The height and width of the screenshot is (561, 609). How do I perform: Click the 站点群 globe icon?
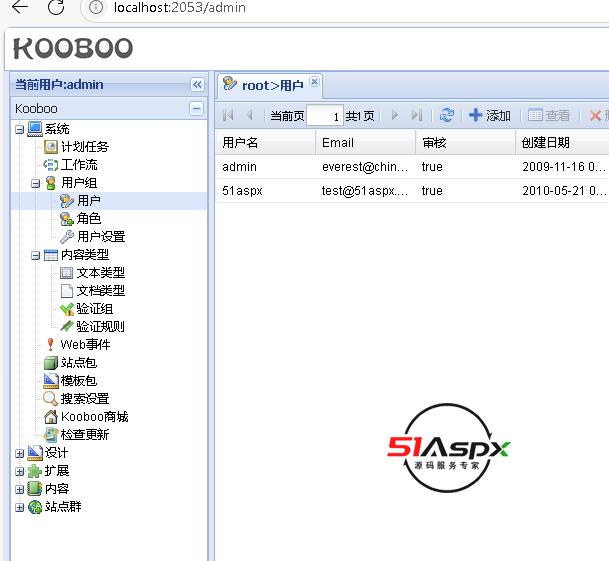pyautogui.click(x=35, y=507)
